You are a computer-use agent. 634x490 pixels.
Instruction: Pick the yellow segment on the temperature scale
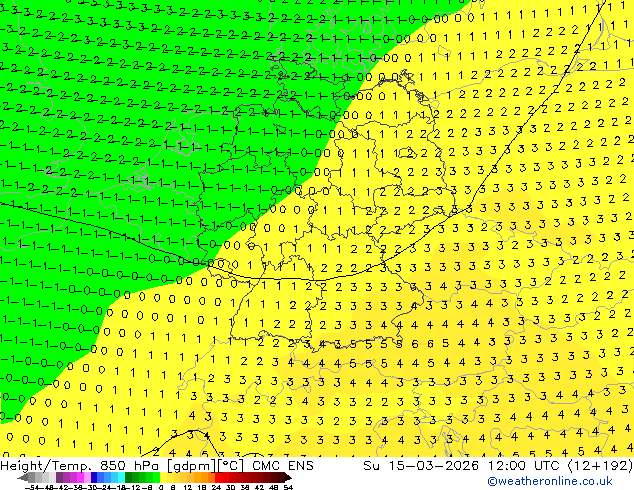click(x=163, y=477)
